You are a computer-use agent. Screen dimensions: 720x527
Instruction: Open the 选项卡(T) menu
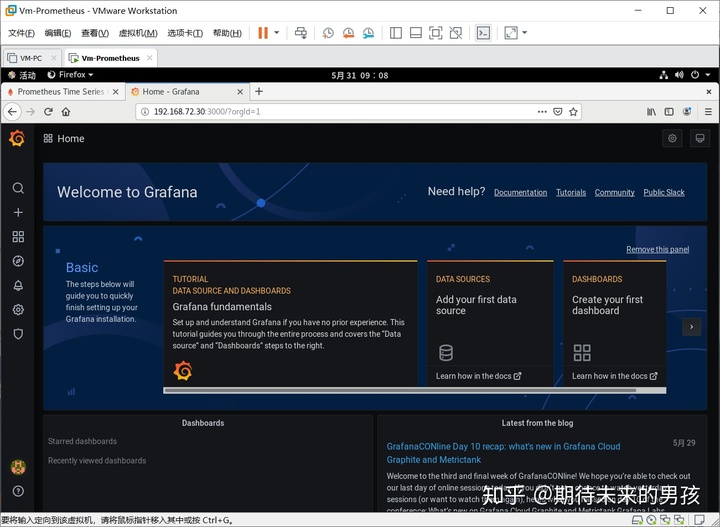tap(185, 33)
